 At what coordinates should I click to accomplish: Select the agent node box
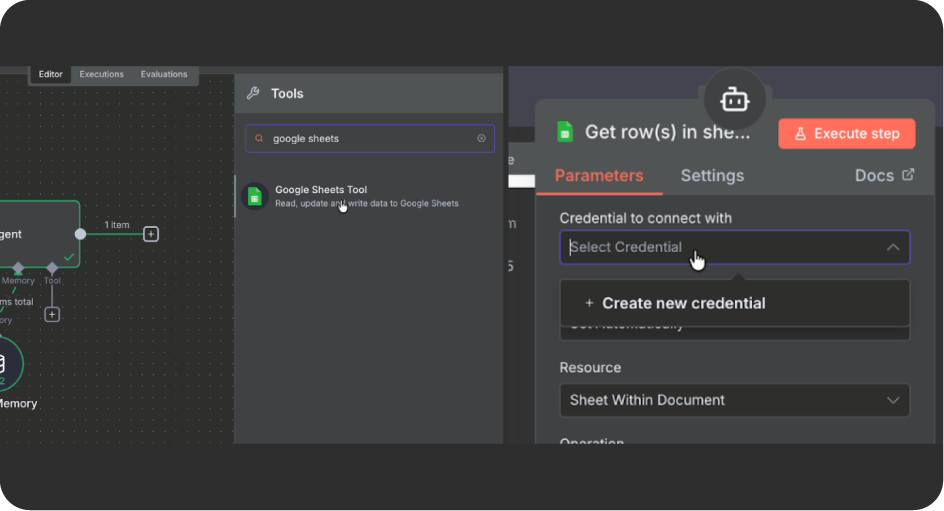pyautogui.click(x=39, y=234)
